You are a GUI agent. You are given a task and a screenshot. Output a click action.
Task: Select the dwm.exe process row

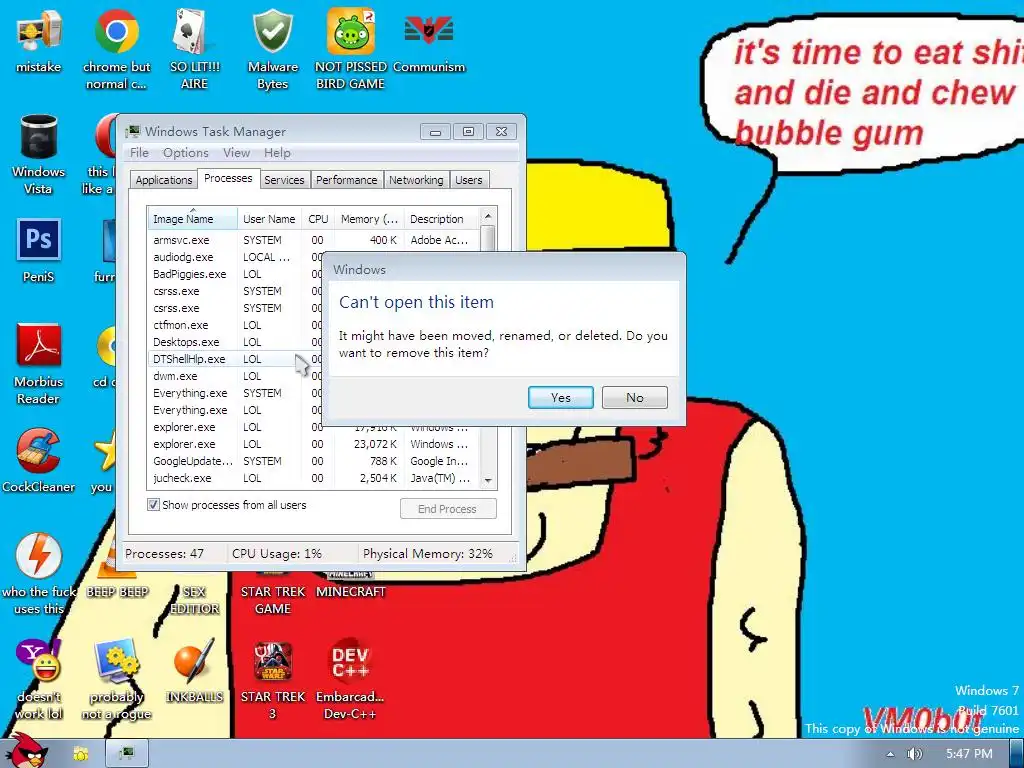(235, 376)
